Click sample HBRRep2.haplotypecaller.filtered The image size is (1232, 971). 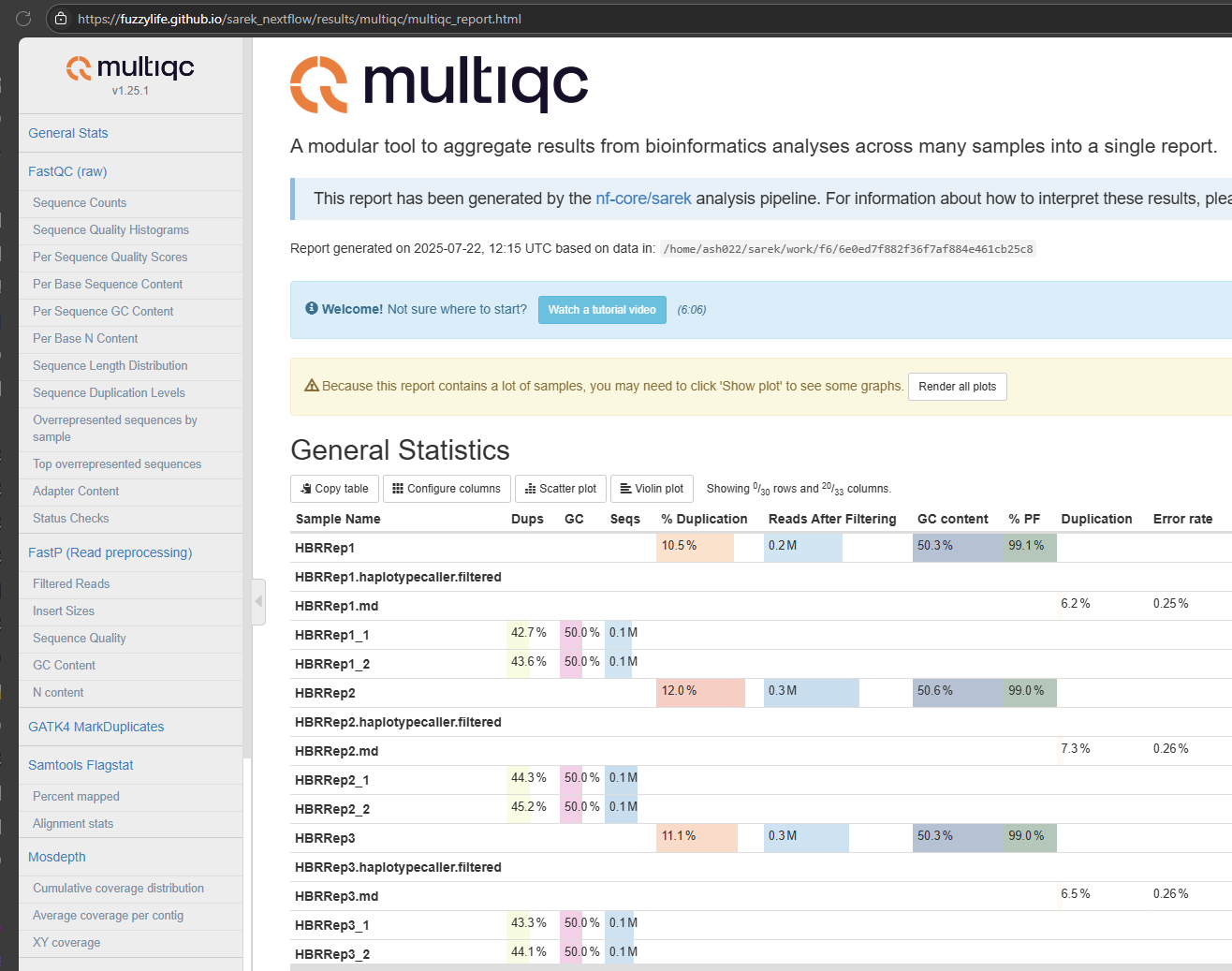click(398, 722)
